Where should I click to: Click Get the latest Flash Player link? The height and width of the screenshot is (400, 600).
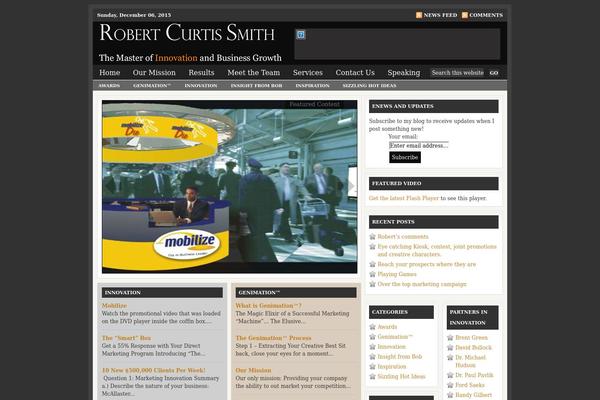coord(404,198)
